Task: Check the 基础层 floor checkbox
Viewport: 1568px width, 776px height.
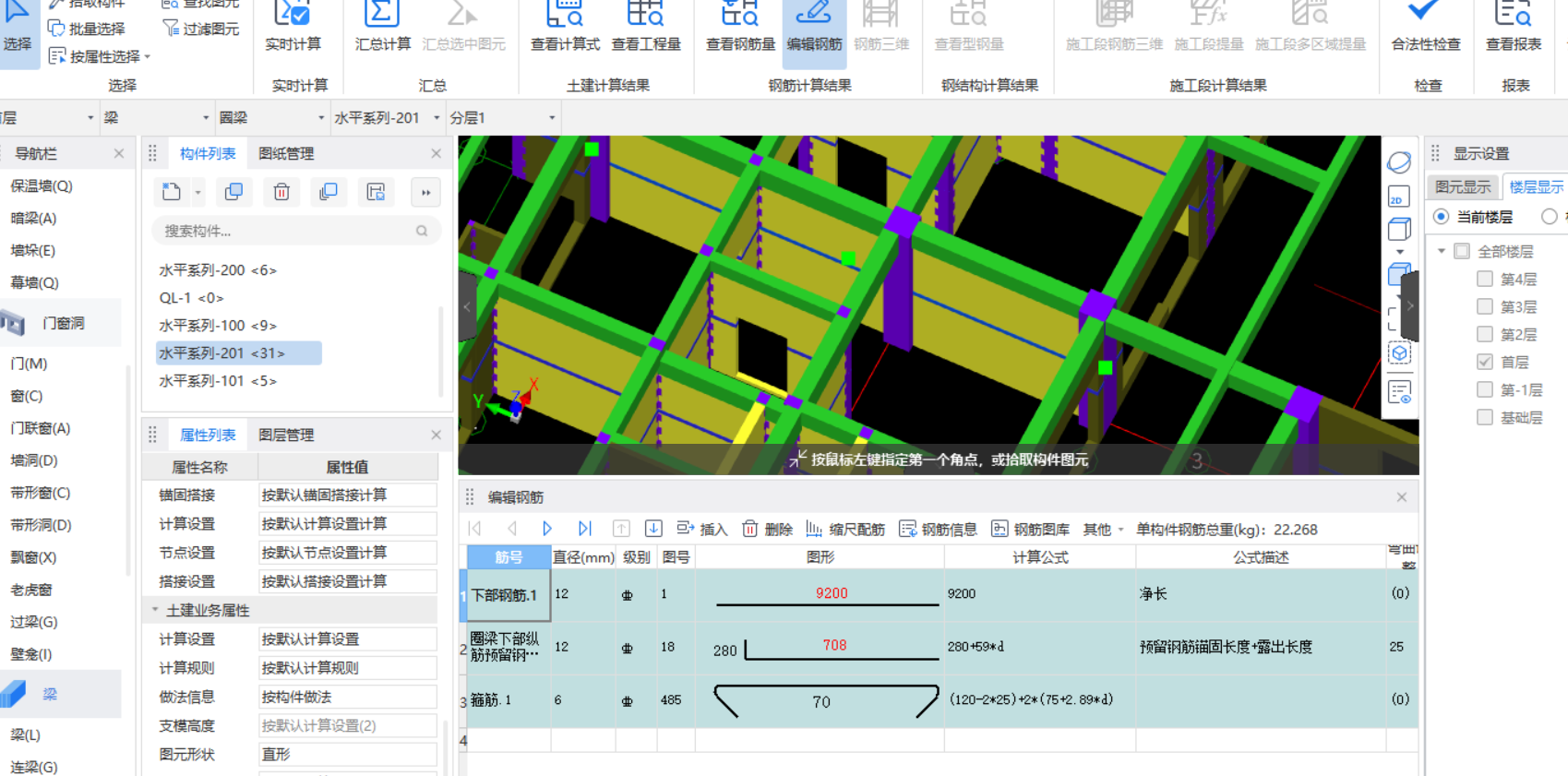Action: tap(1485, 417)
